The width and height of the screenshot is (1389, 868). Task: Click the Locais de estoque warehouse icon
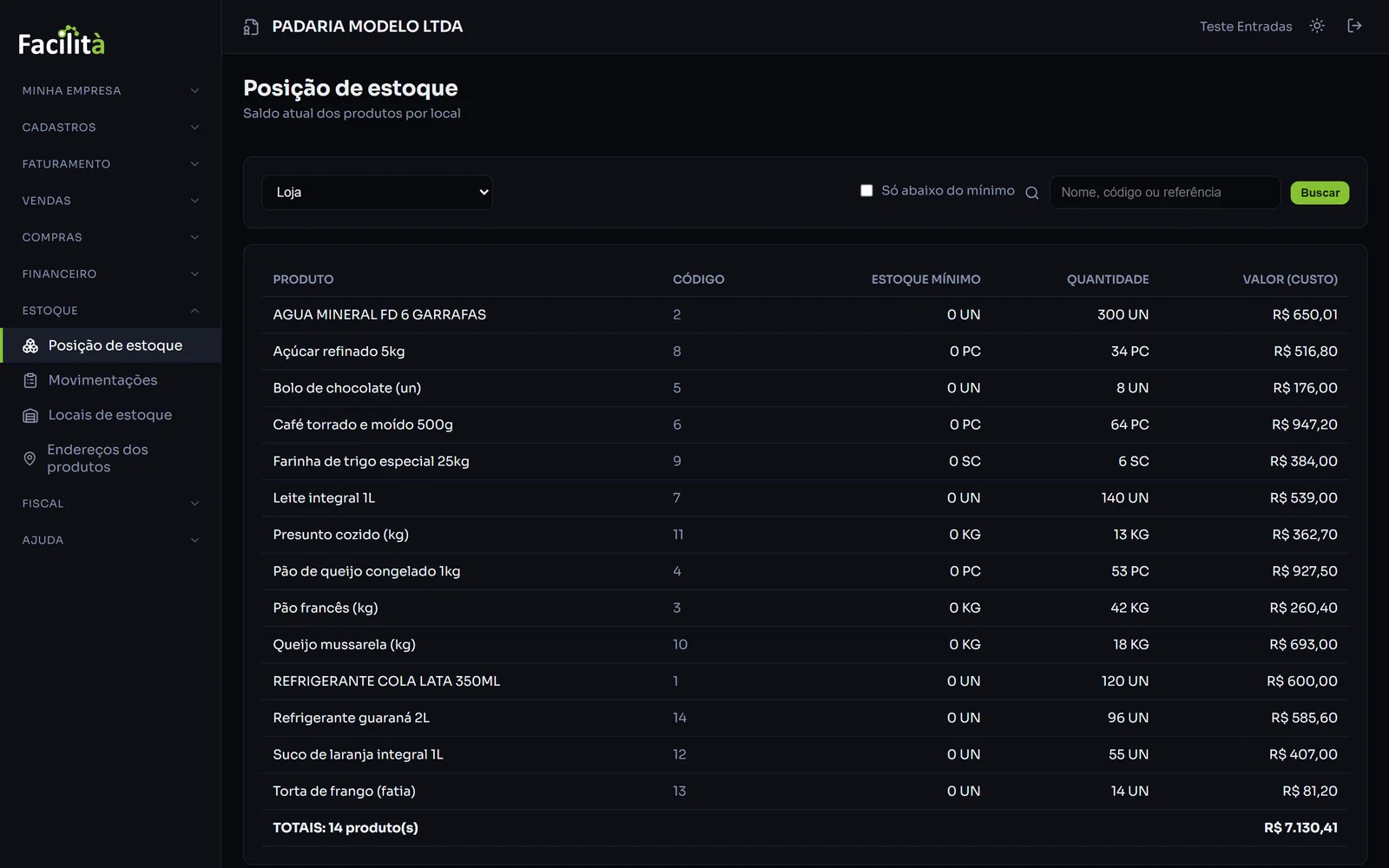pos(30,415)
